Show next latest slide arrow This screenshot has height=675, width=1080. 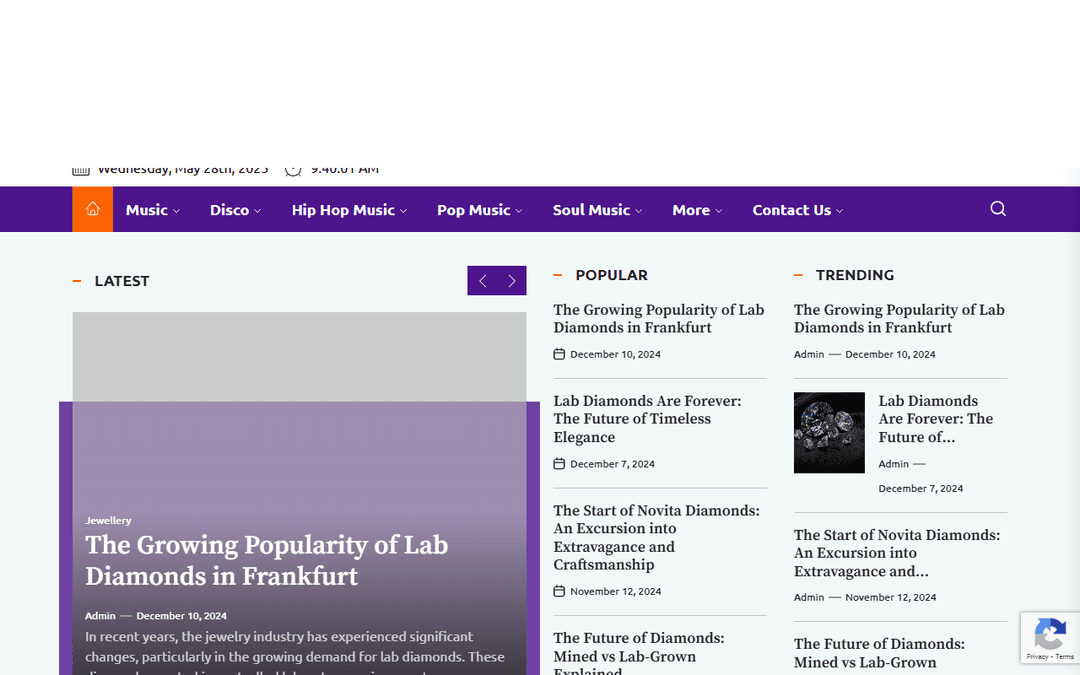(x=512, y=280)
